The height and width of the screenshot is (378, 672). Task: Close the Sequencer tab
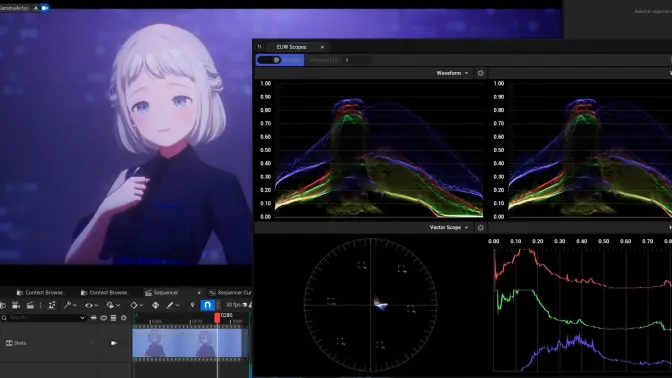click(x=199, y=293)
